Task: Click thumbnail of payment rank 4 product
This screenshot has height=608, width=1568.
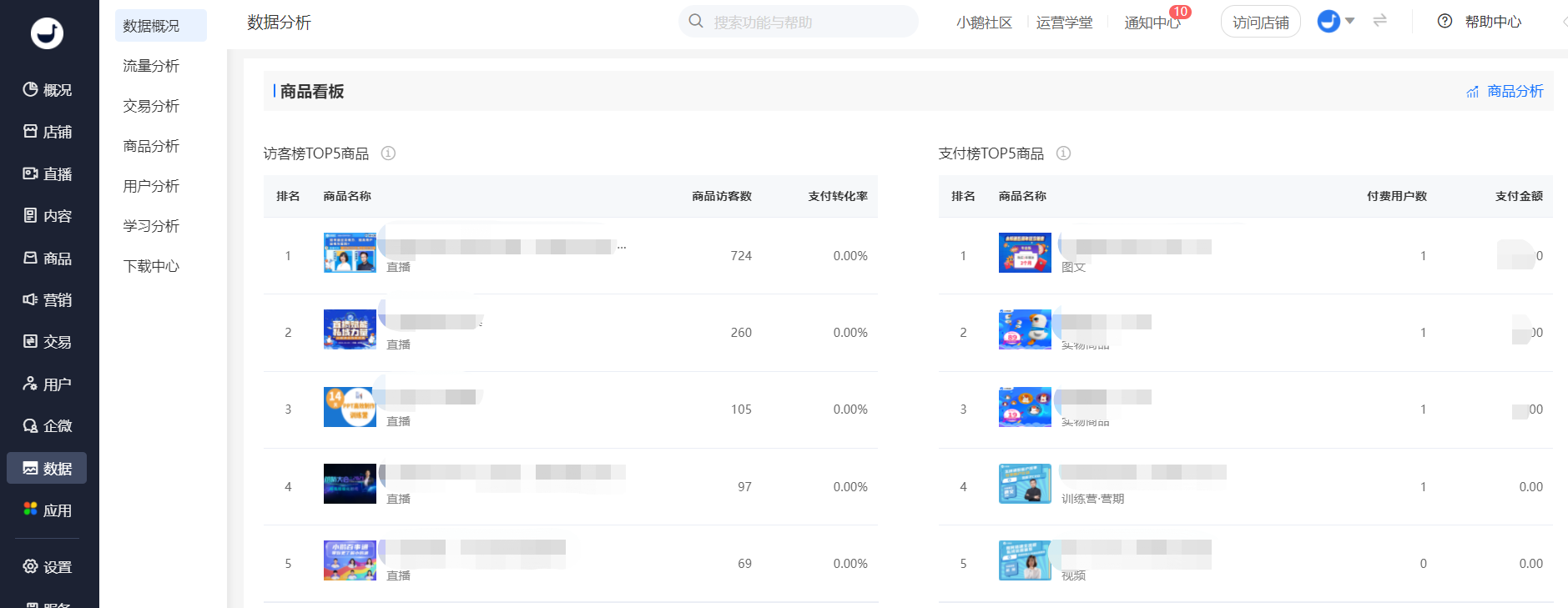Action: [1025, 484]
